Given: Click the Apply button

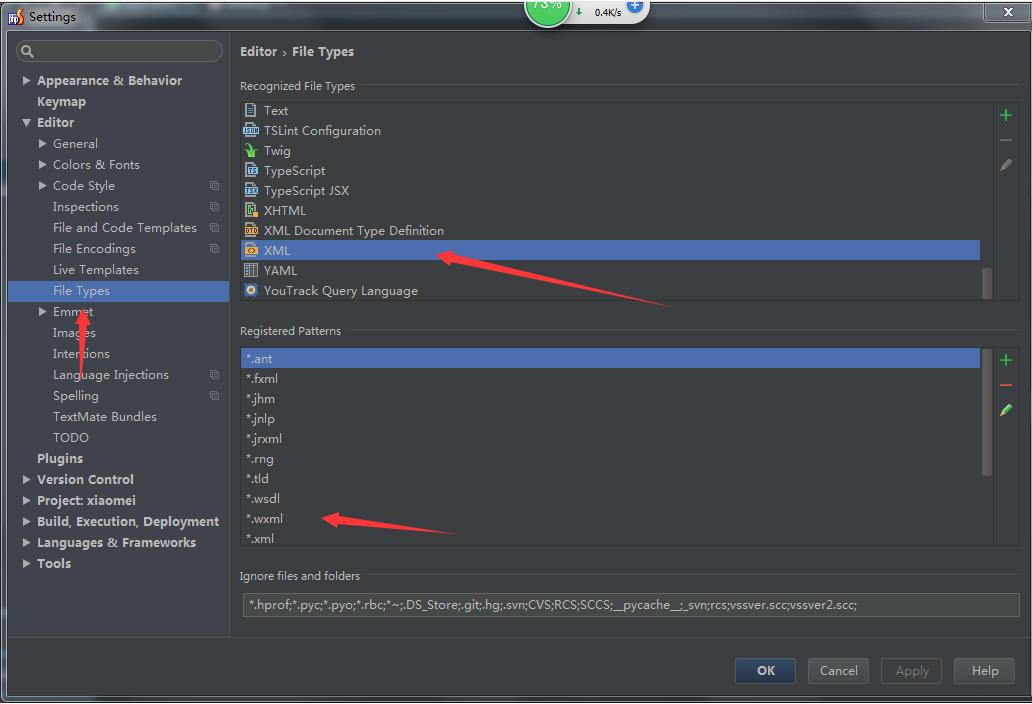Looking at the screenshot, I should 912,670.
